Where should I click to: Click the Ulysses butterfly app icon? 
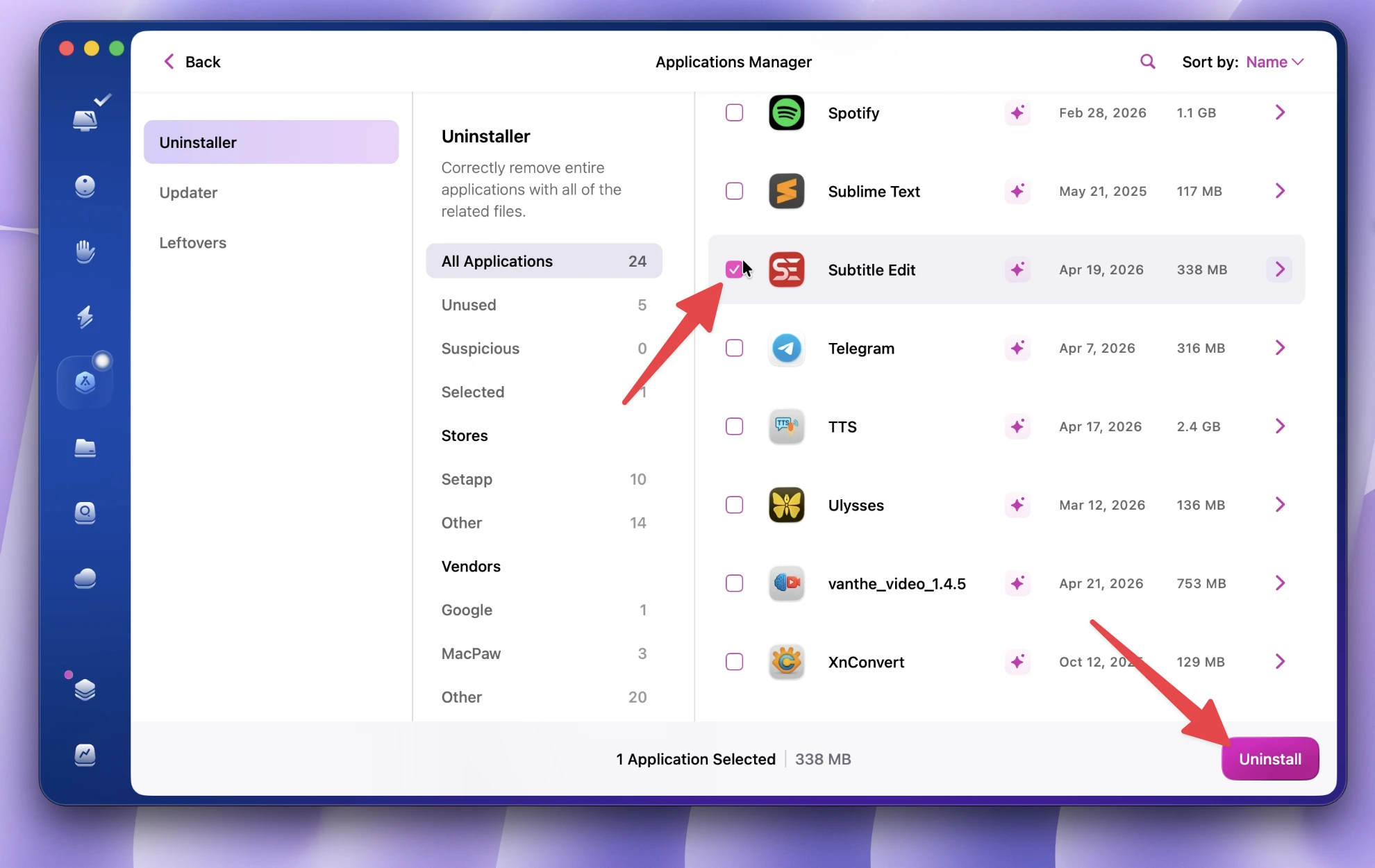[x=786, y=505]
